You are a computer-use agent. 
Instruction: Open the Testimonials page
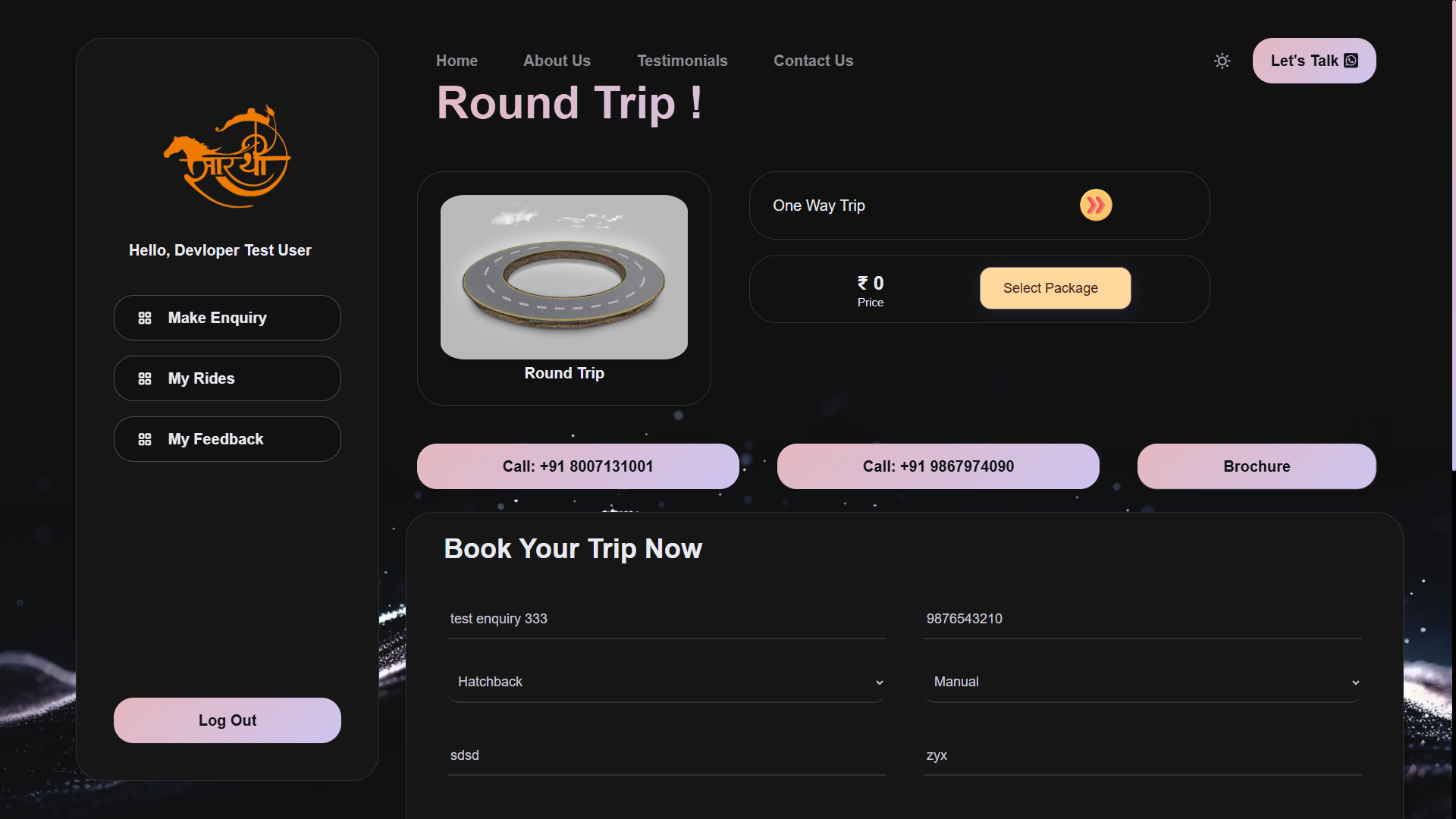pyautogui.click(x=682, y=61)
